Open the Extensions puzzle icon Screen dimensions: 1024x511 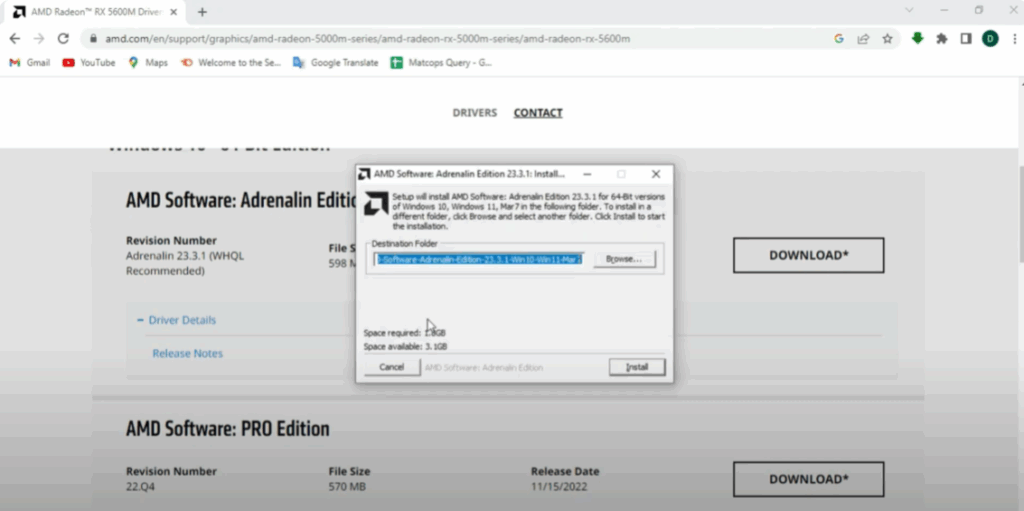tap(942, 39)
